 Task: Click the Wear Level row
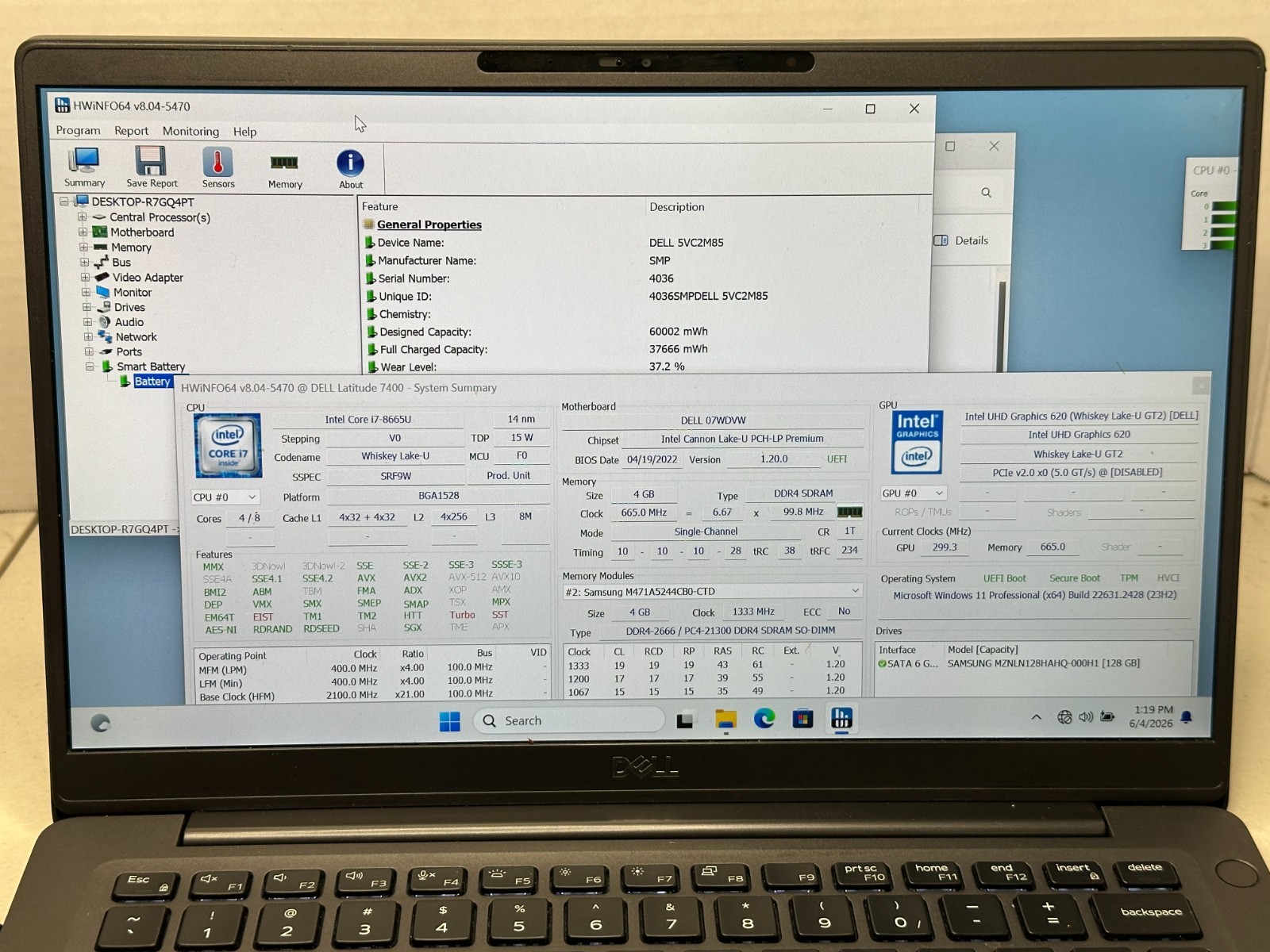(645, 367)
